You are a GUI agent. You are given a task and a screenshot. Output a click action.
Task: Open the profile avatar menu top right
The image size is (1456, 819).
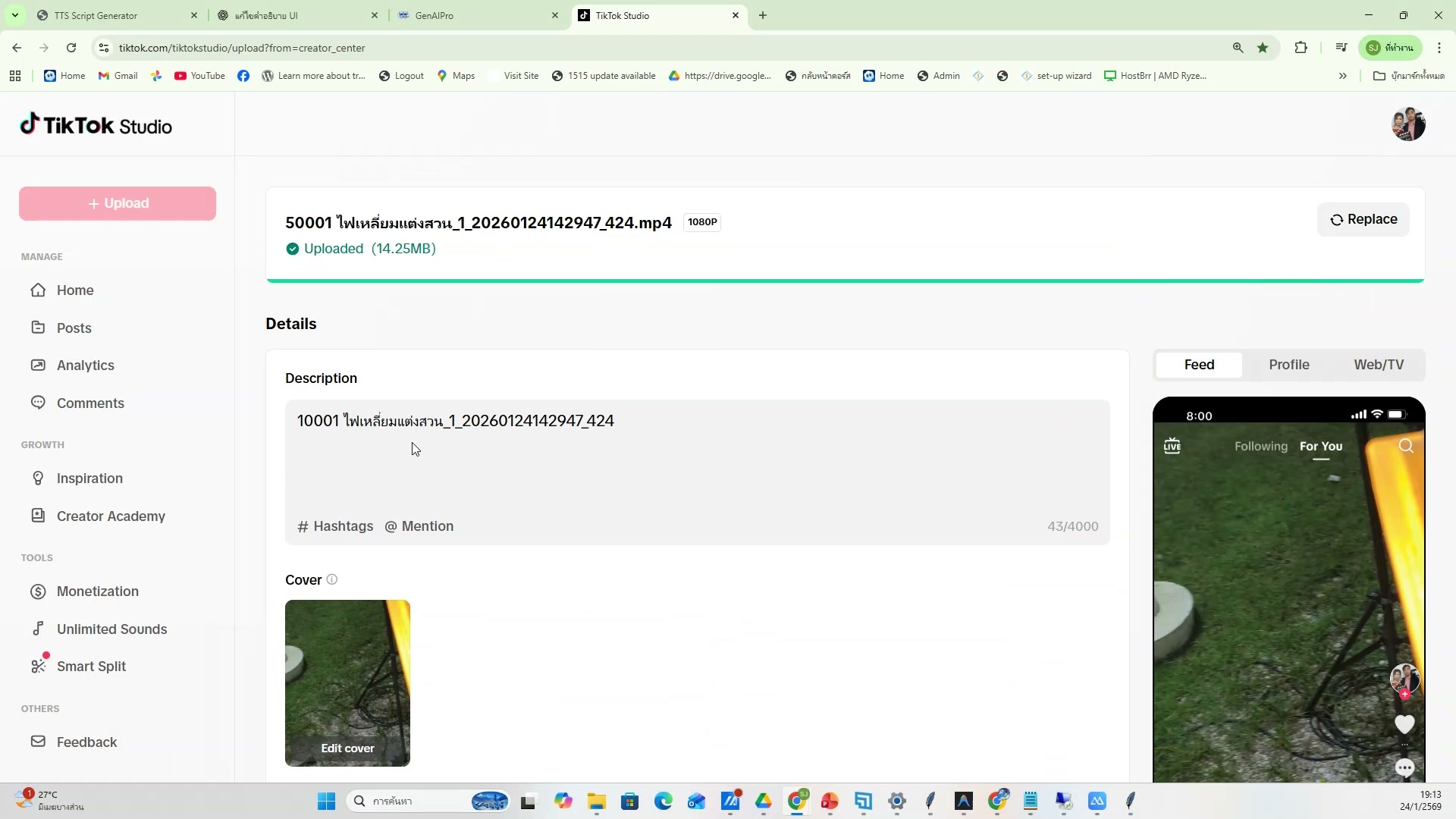1407,125
